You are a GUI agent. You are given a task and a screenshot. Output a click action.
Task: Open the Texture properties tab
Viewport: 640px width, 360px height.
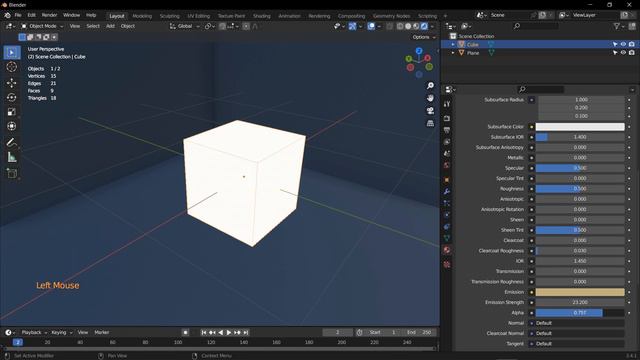click(447, 264)
